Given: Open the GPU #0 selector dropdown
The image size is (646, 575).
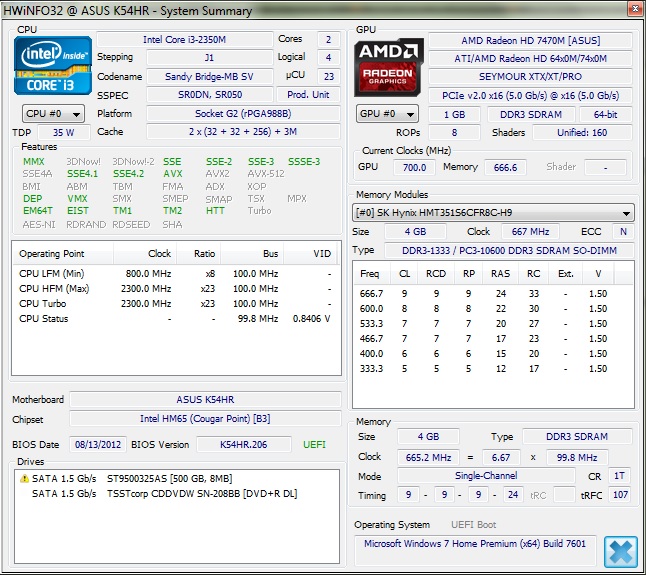Looking at the screenshot, I should [x=387, y=114].
